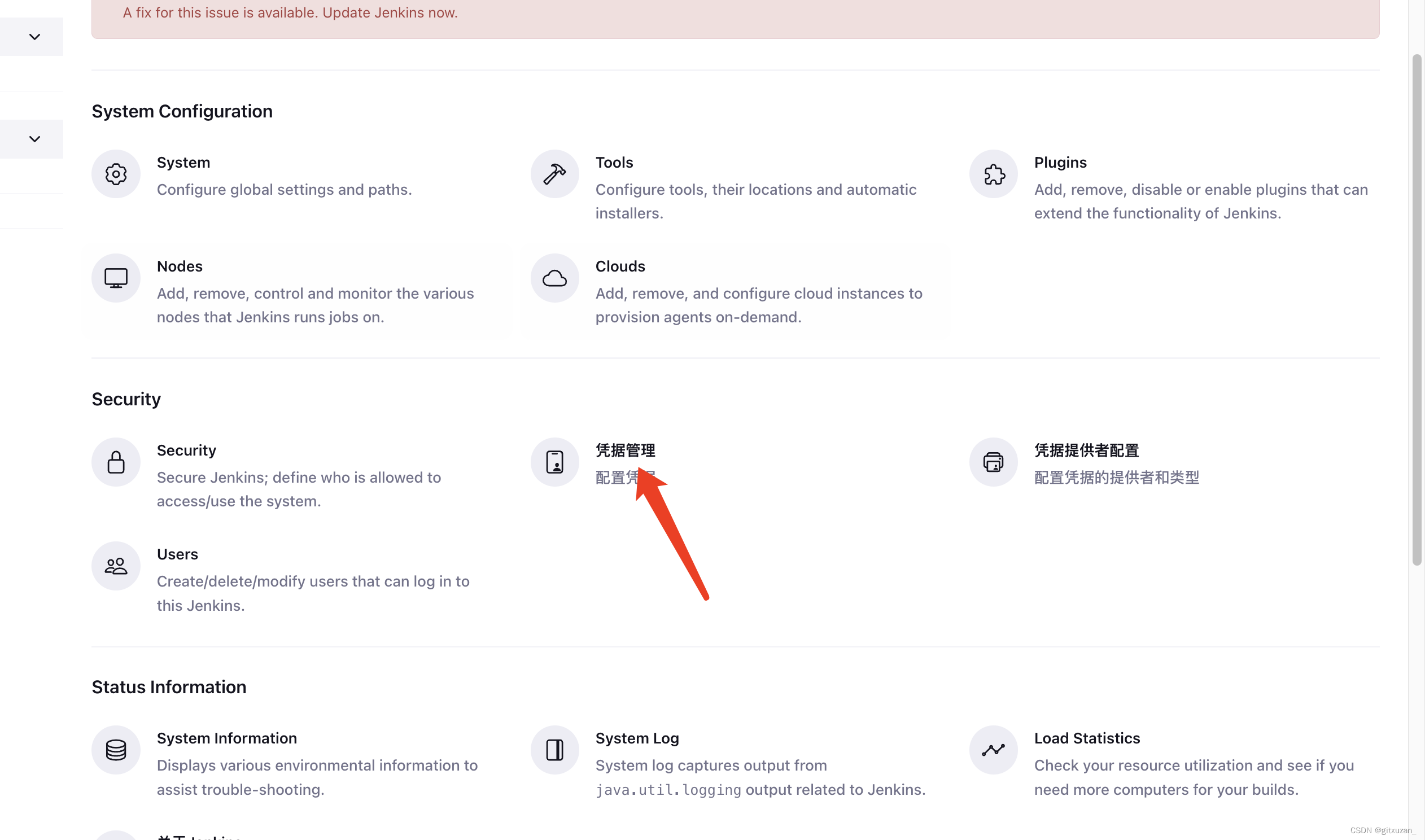Click the System configuration gear icon

point(115,173)
